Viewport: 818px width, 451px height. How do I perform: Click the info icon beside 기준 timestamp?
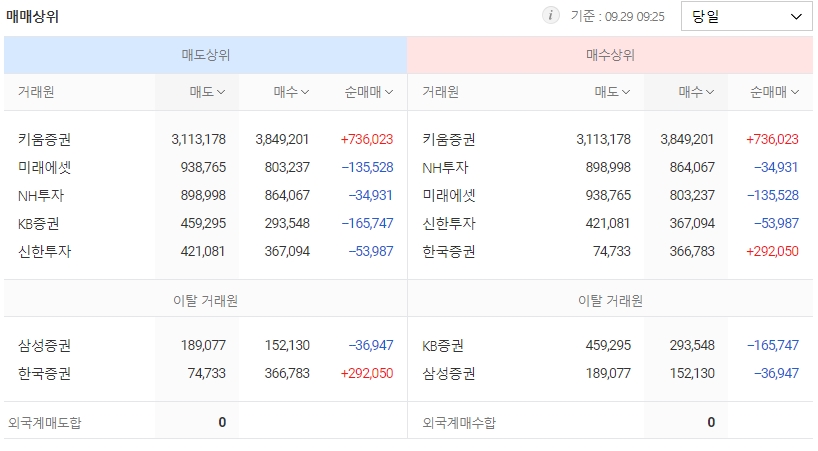coord(550,16)
